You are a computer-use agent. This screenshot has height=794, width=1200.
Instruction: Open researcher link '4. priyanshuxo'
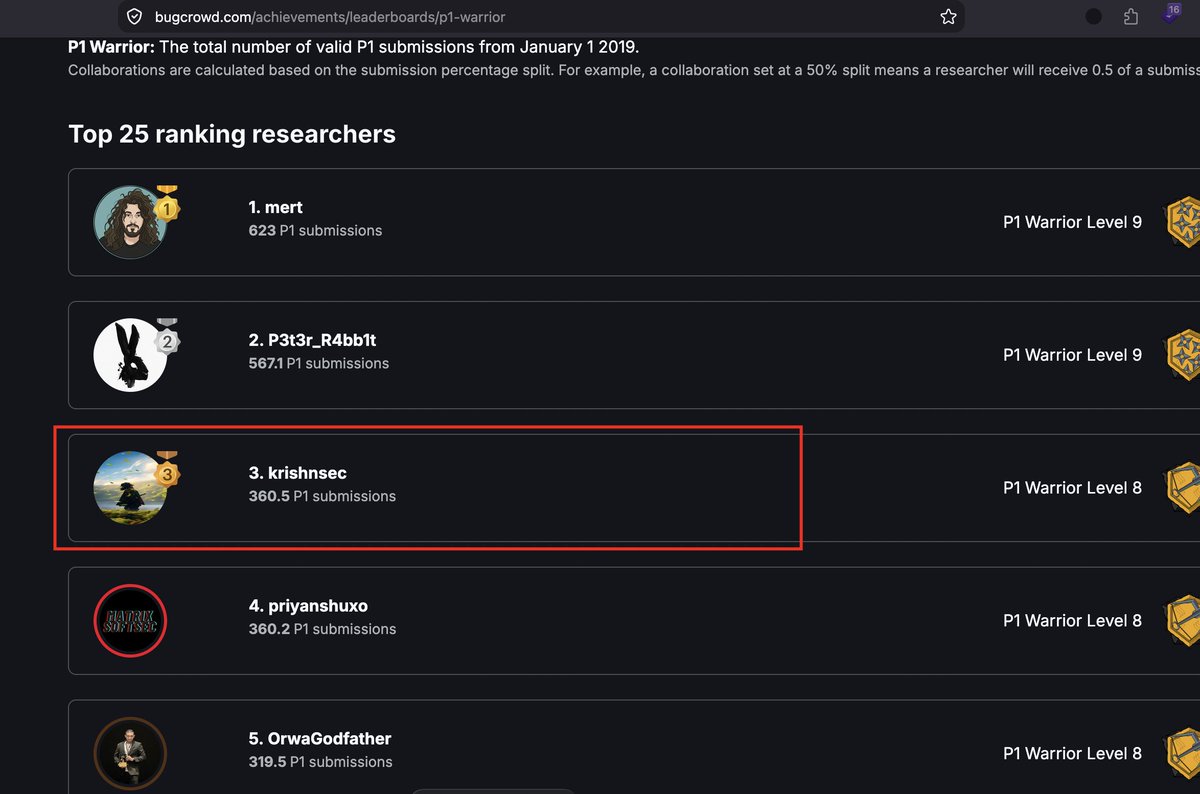(x=308, y=606)
